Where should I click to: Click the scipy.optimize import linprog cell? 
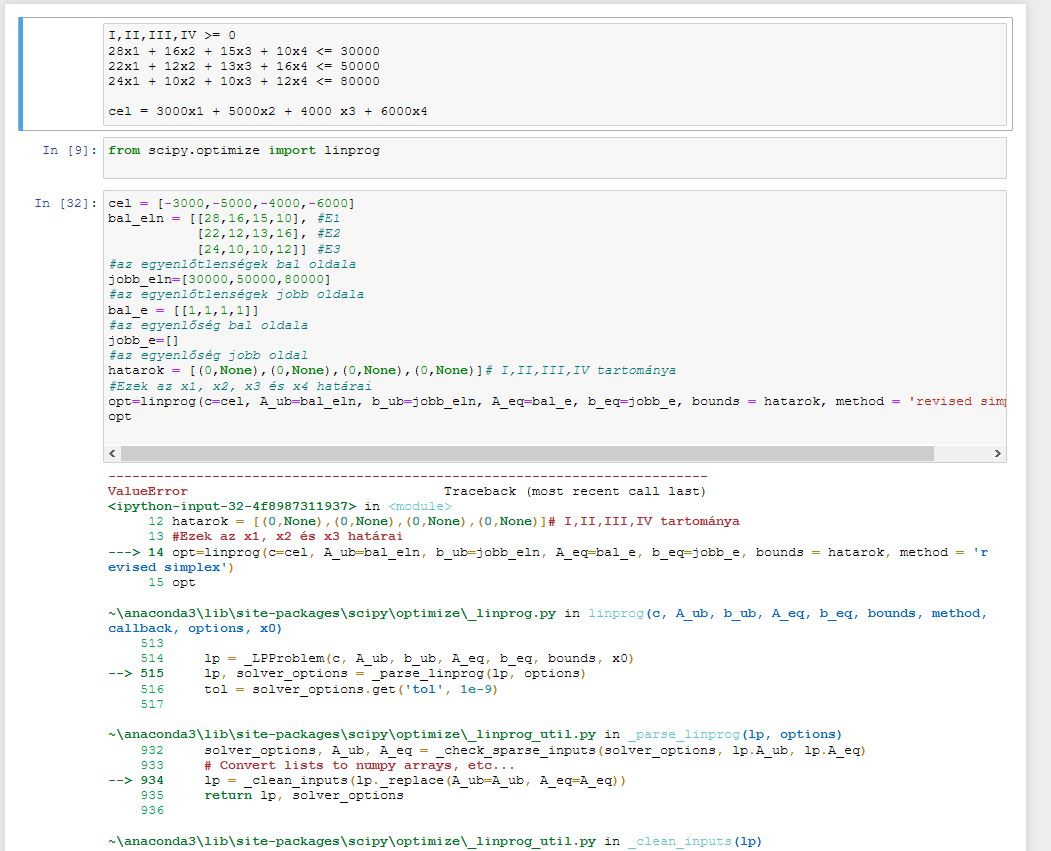(244, 151)
